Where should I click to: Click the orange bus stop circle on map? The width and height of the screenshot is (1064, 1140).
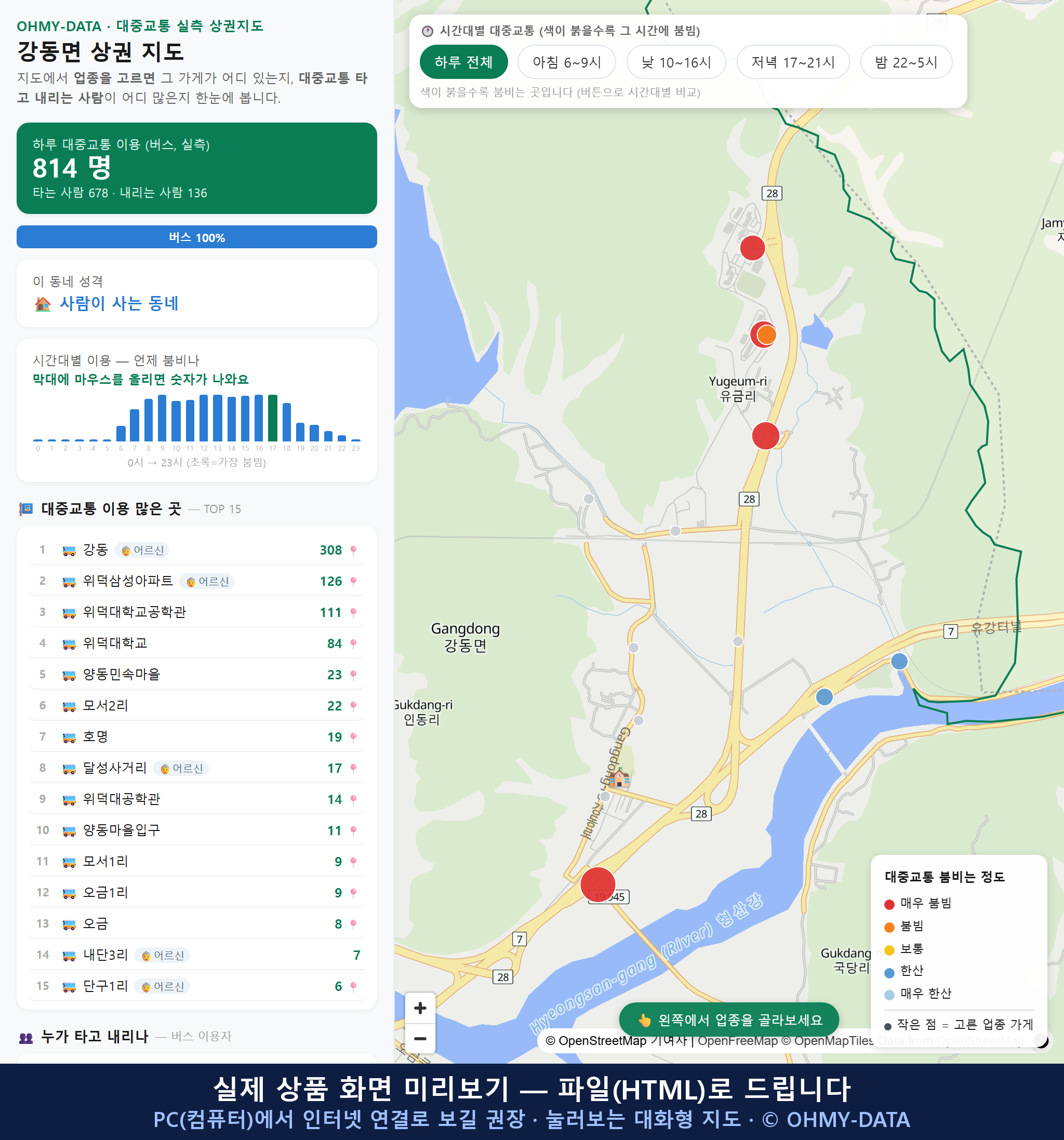point(767,334)
